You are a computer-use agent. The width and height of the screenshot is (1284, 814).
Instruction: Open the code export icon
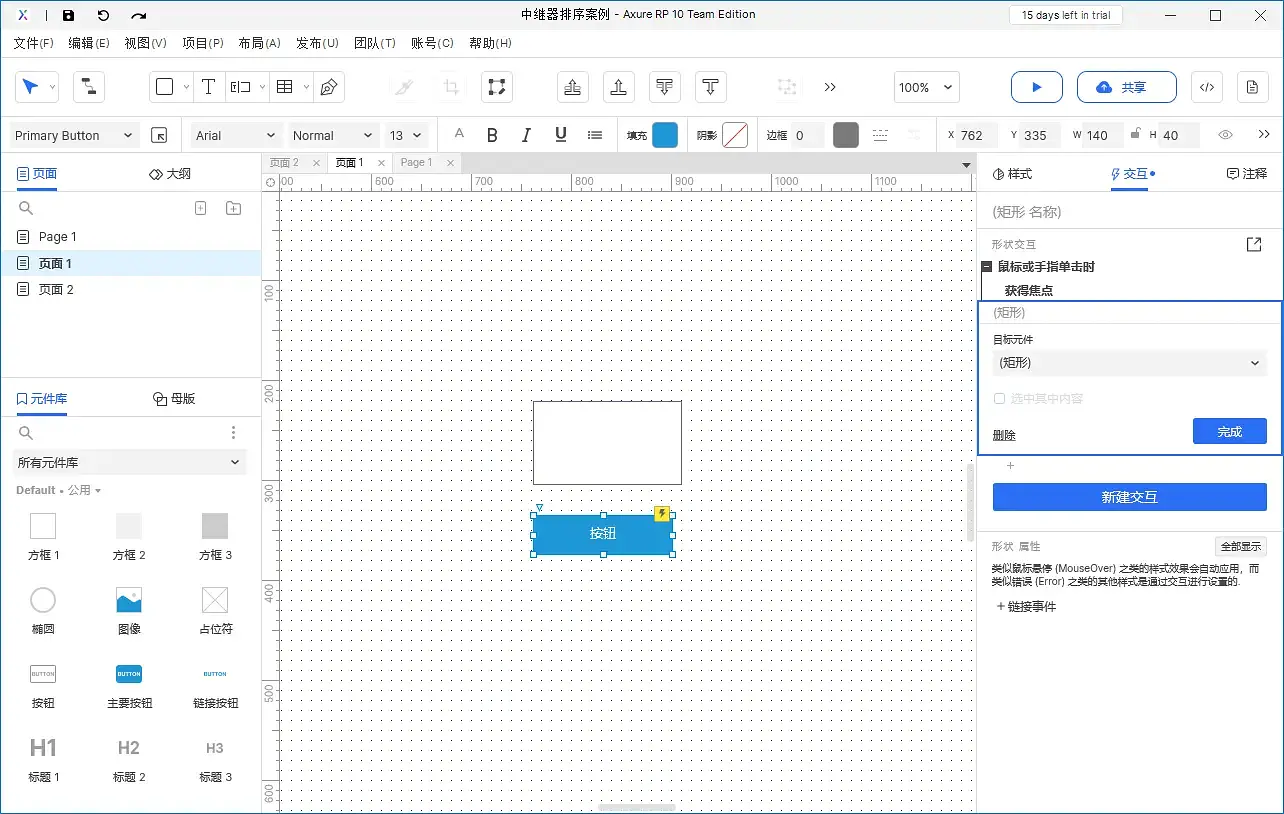[1207, 87]
